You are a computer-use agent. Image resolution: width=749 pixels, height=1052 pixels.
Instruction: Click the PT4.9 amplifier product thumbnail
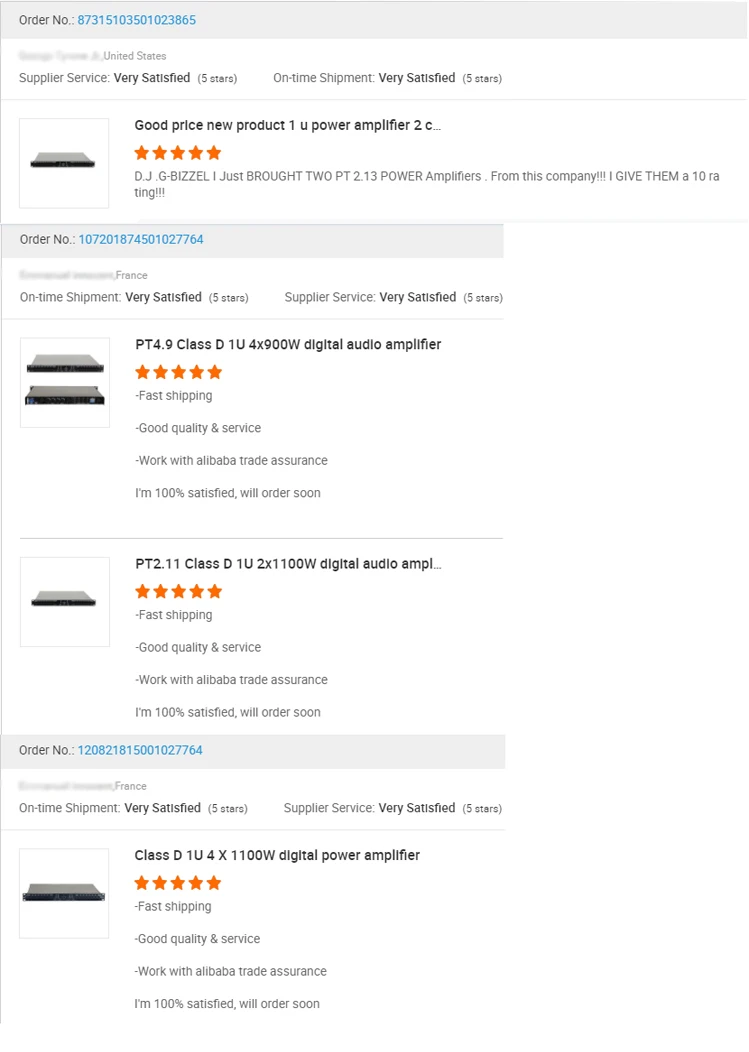coord(65,382)
